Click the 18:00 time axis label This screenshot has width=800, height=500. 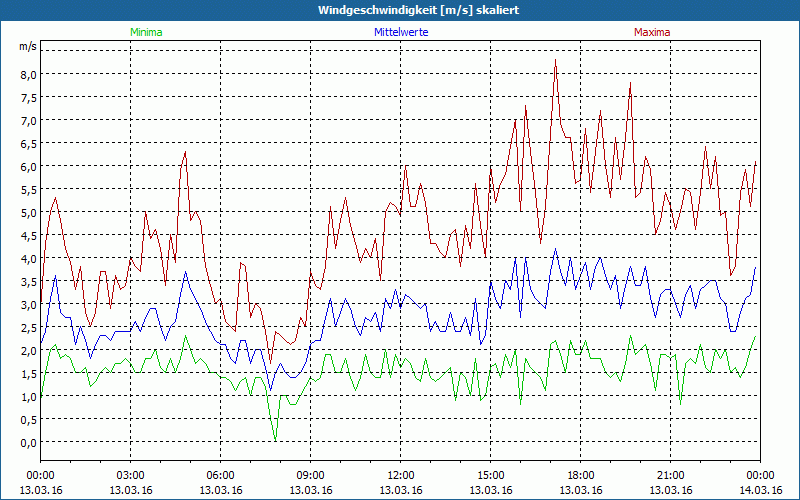[580, 475]
